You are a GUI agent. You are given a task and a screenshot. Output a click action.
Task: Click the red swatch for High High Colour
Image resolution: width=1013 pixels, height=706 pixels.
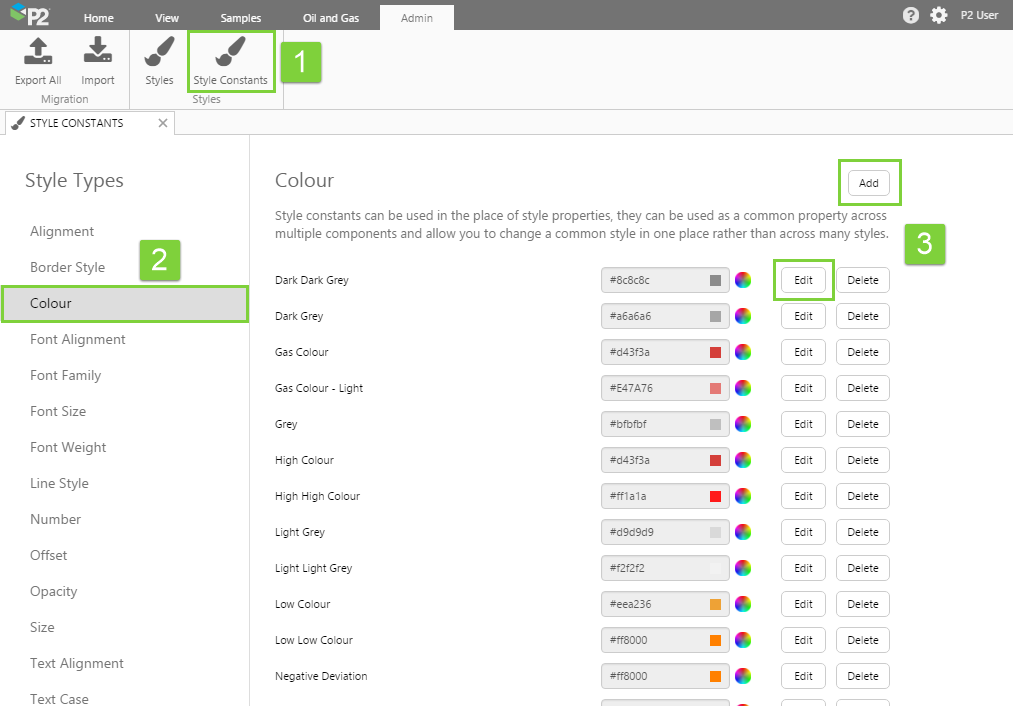tap(715, 496)
